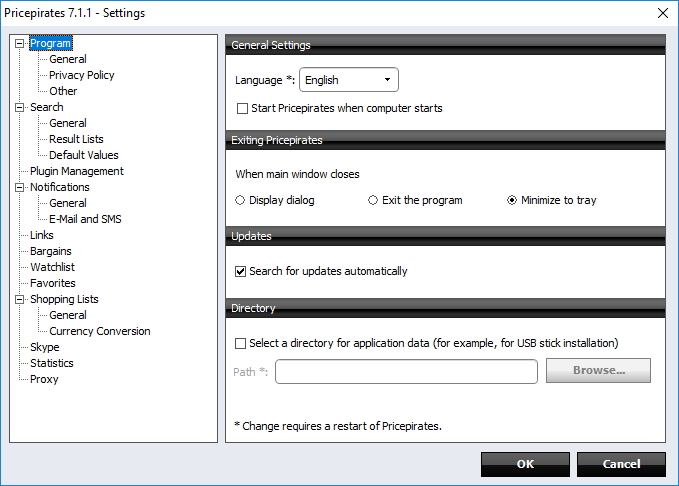The height and width of the screenshot is (486, 679).
Task: Select the Notifications tree item
Action: [60, 188]
